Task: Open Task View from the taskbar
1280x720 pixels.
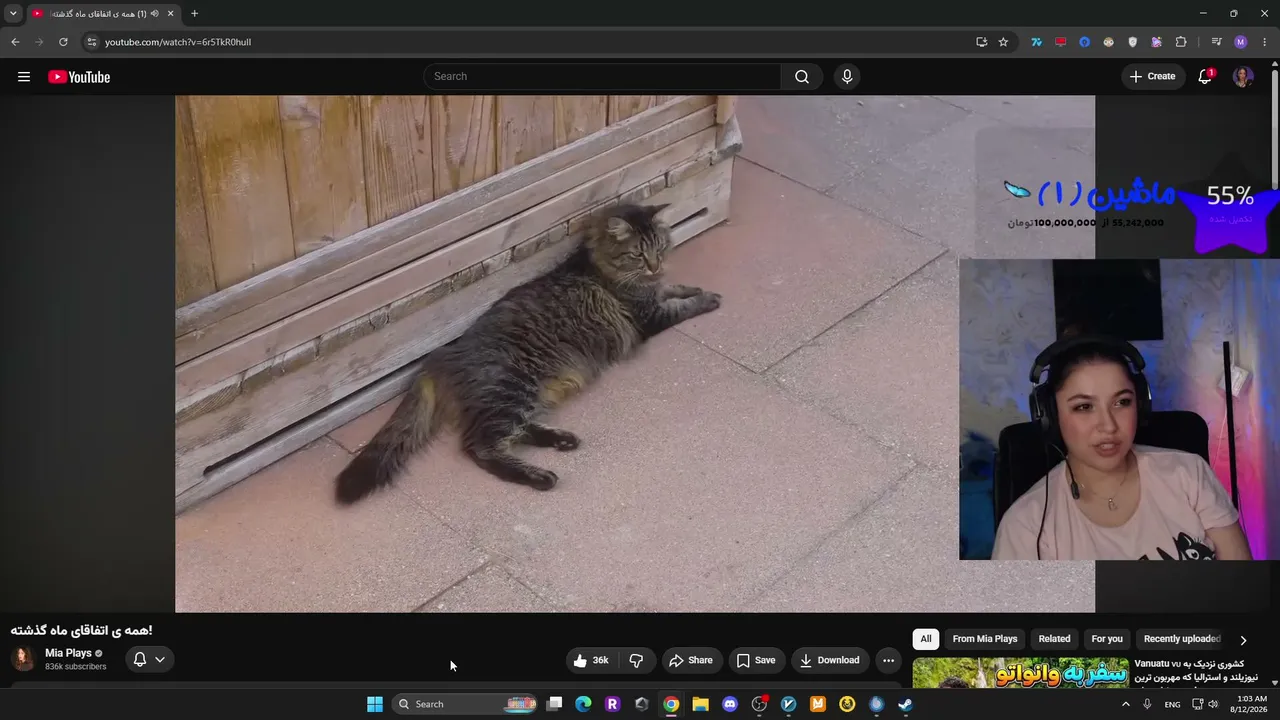Action: point(555,704)
